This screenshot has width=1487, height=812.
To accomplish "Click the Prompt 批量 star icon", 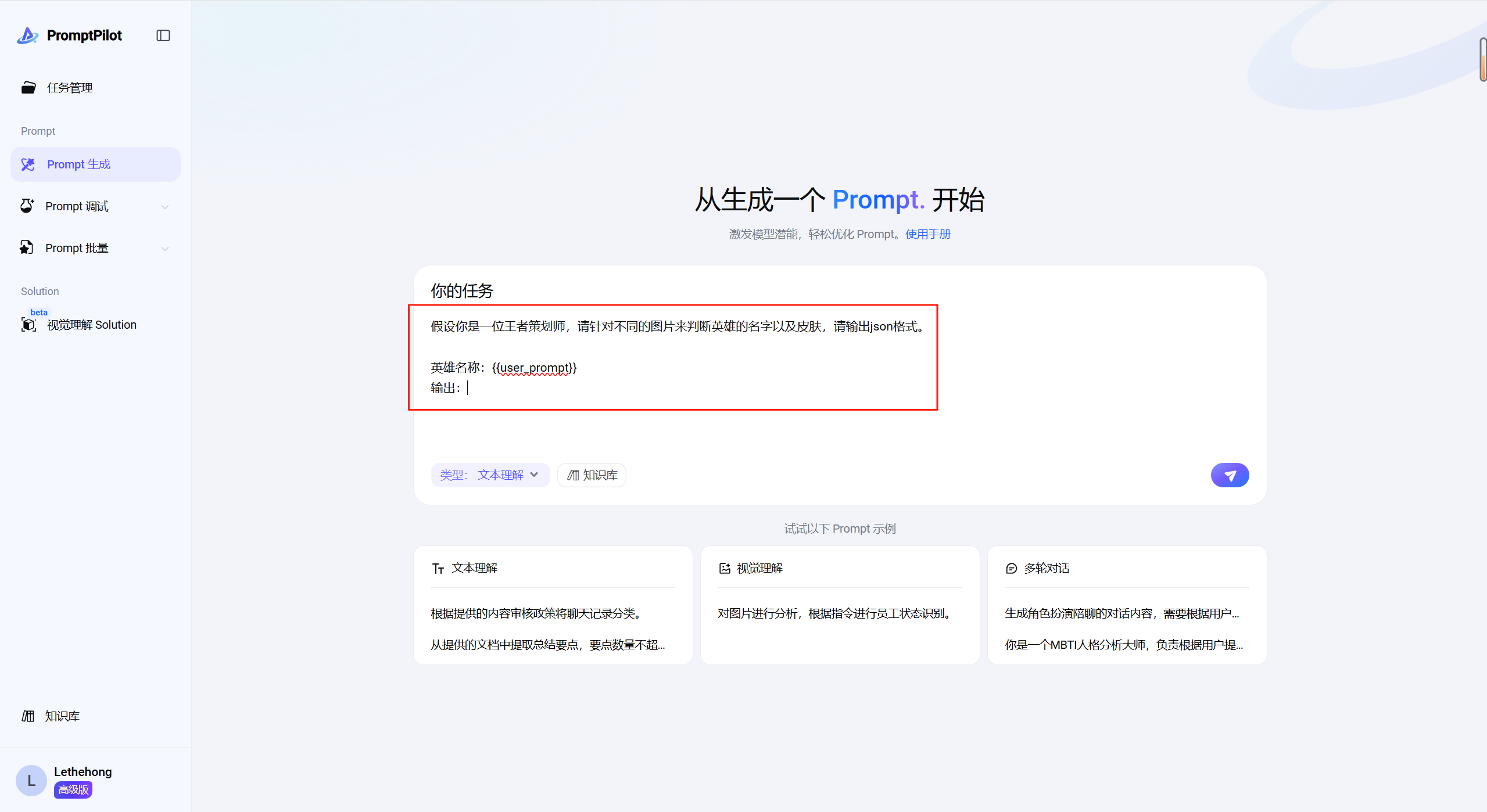I will point(27,248).
